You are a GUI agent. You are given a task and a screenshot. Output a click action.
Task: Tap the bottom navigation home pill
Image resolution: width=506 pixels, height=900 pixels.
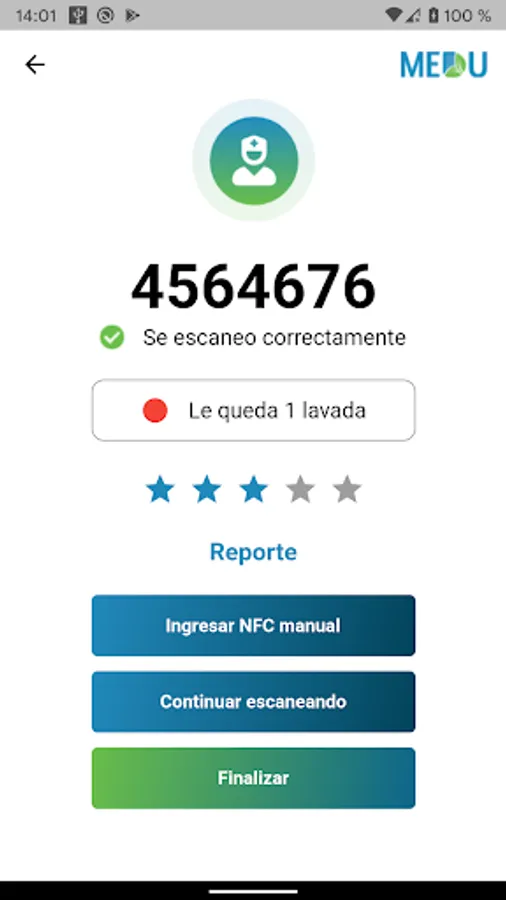(254, 891)
